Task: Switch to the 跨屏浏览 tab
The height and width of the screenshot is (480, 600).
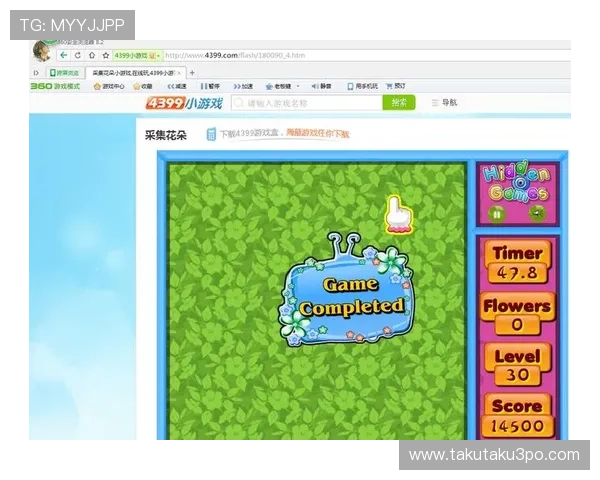Action: [x=64, y=73]
